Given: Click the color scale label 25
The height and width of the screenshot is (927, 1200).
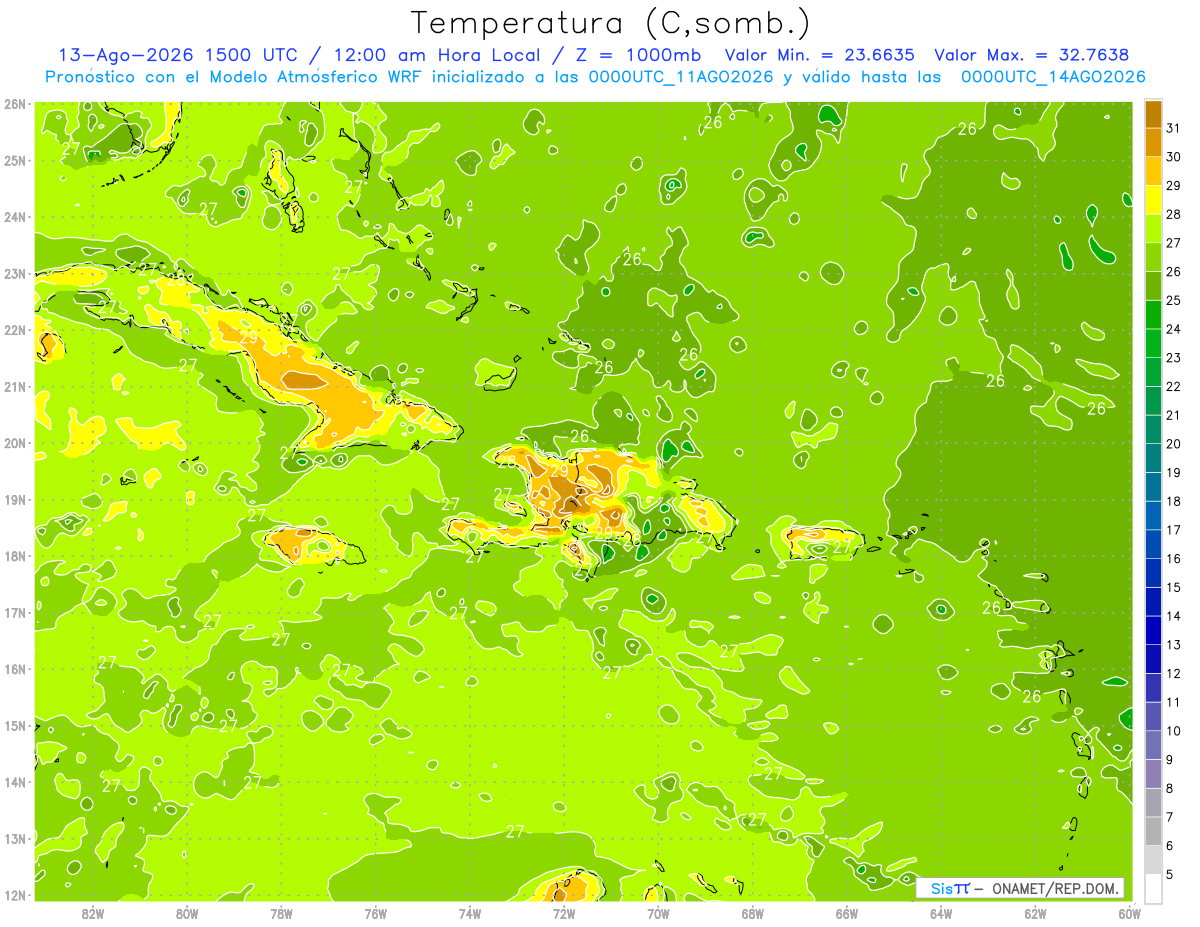Looking at the screenshot, I should point(1174,300).
